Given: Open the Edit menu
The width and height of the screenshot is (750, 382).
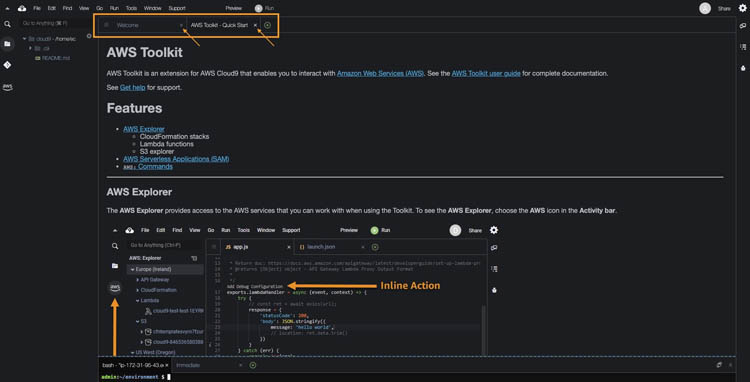Looking at the screenshot, I should click(52, 8).
